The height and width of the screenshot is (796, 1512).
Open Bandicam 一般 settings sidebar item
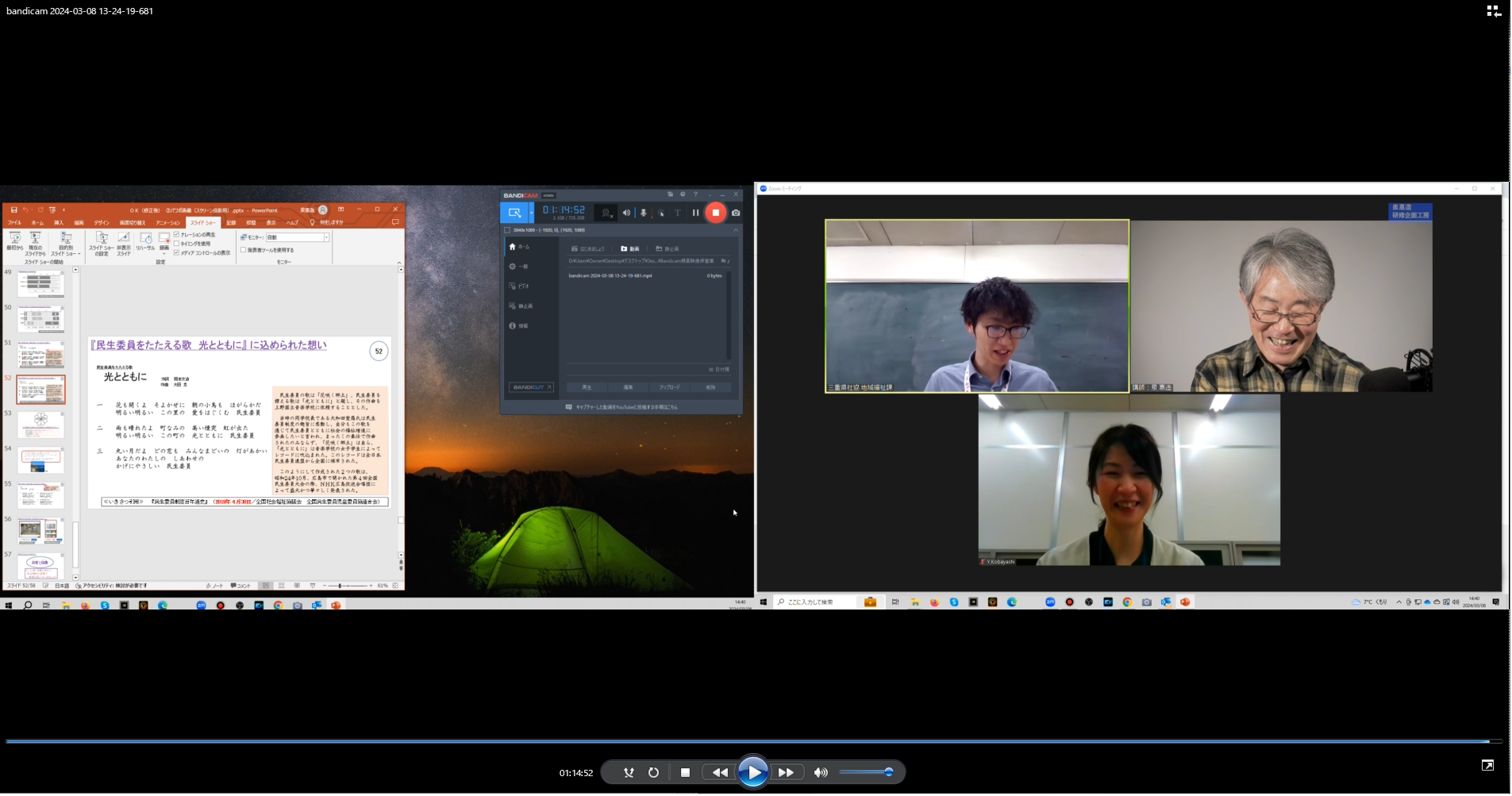pos(529,267)
